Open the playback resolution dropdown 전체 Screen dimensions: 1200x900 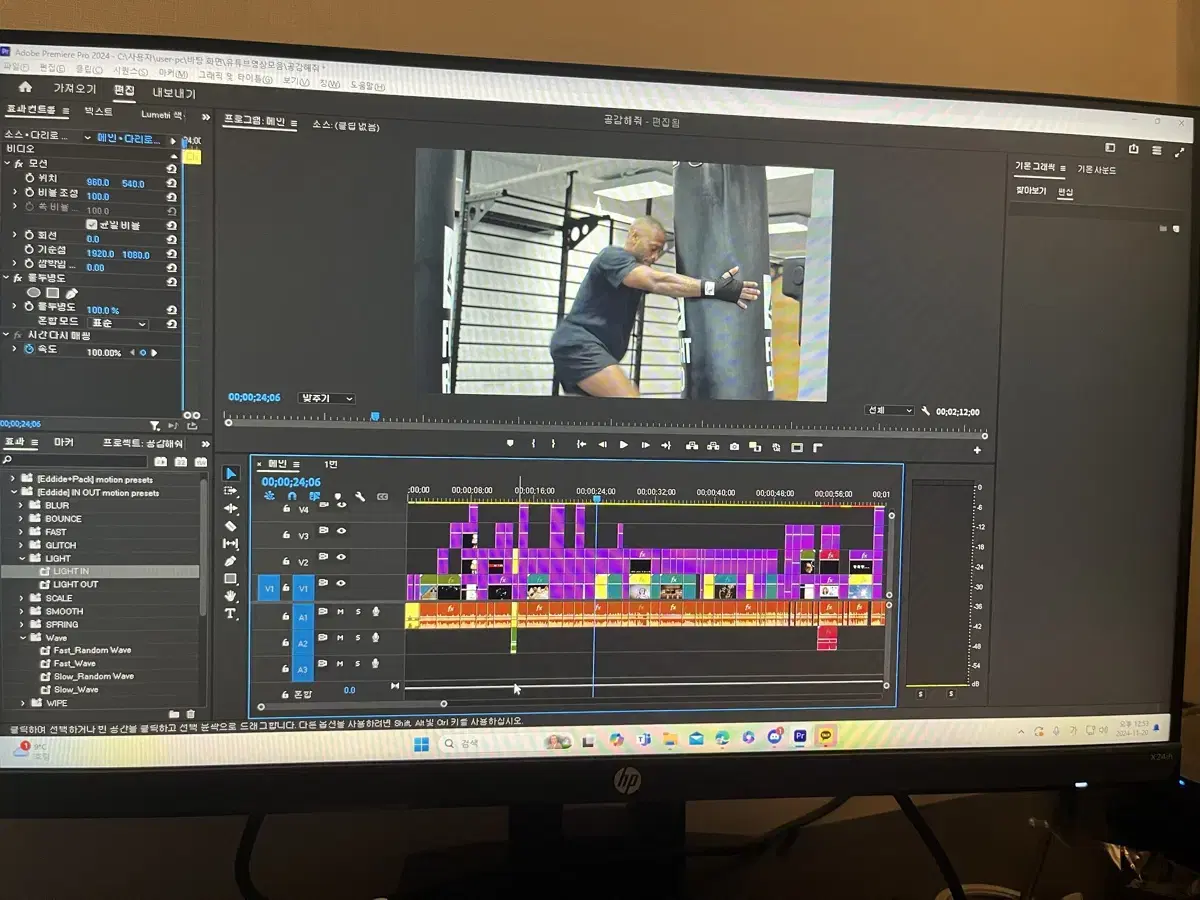coord(889,410)
